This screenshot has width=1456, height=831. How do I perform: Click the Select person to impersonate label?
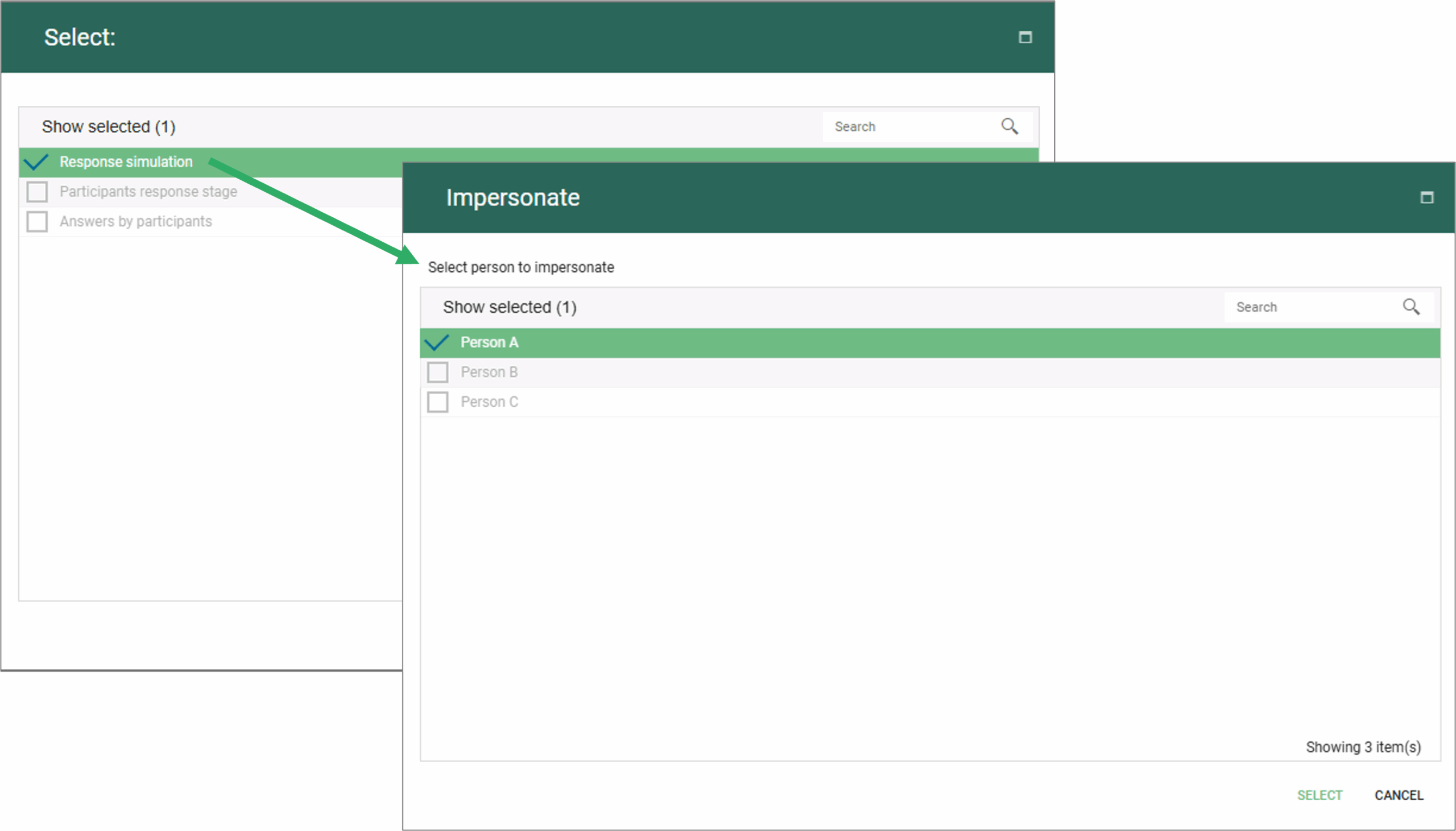[521, 267]
